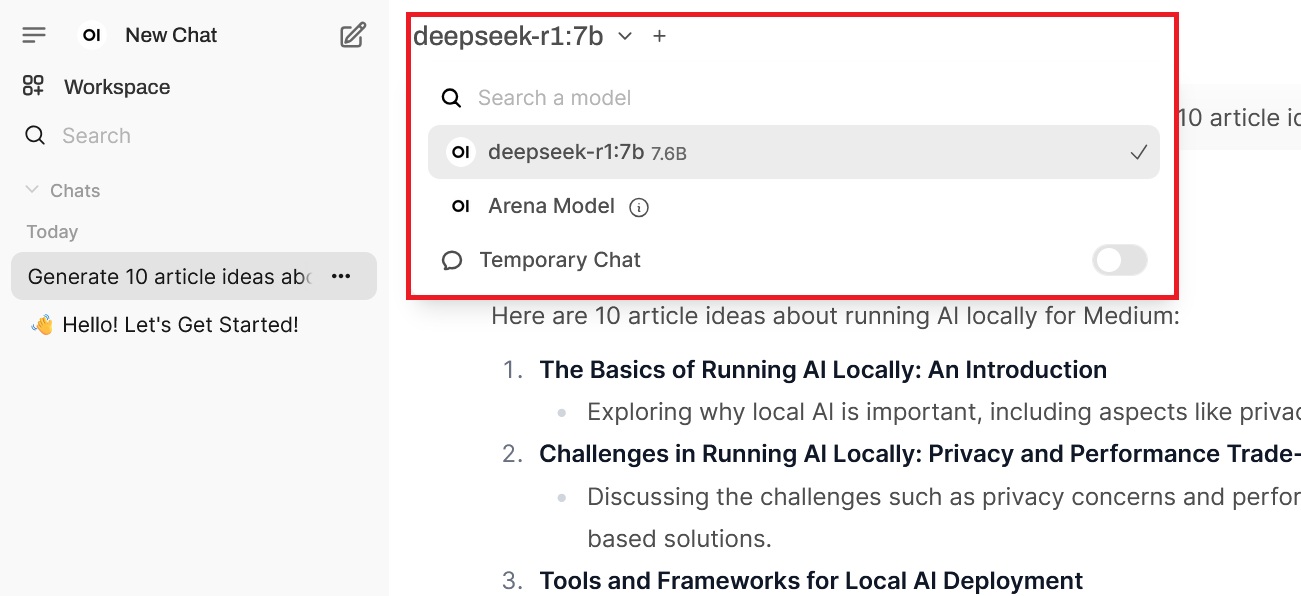Click the Workspace grid icon
1301x596 pixels.
pyautogui.click(x=34, y=86)
